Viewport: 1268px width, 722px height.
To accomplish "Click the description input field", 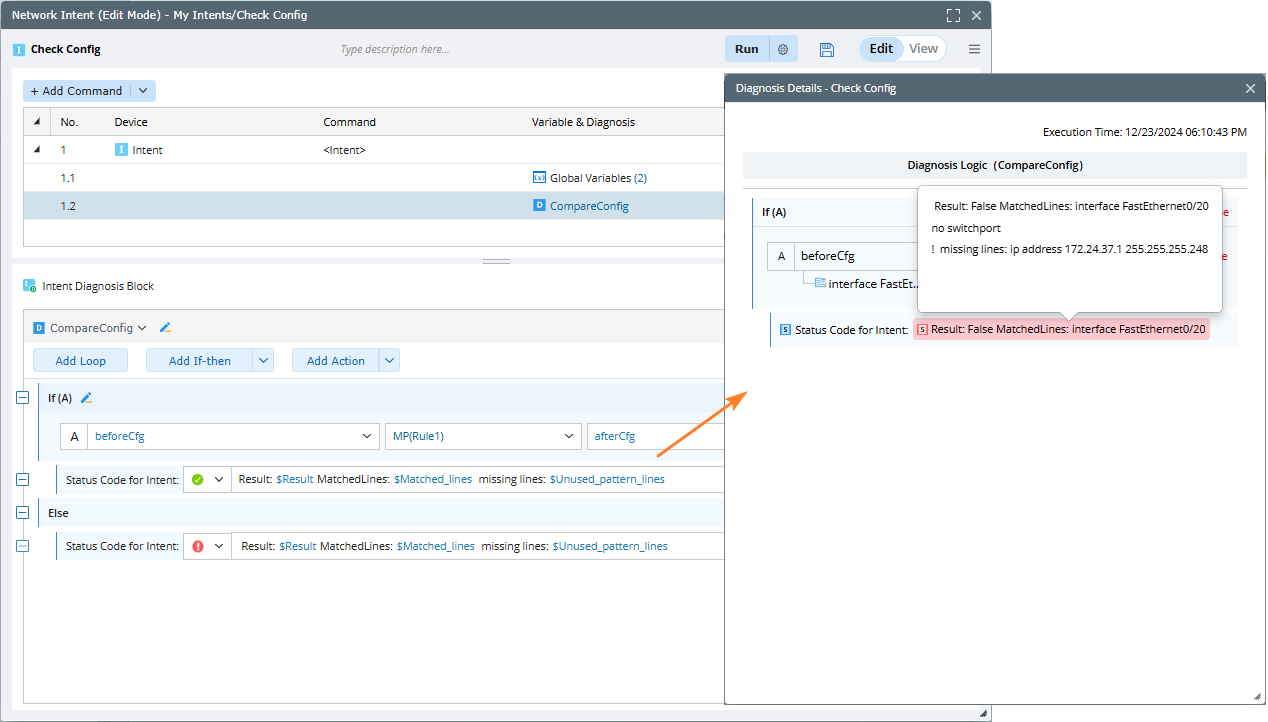I will pyautogui.click(x=500, y=49).
